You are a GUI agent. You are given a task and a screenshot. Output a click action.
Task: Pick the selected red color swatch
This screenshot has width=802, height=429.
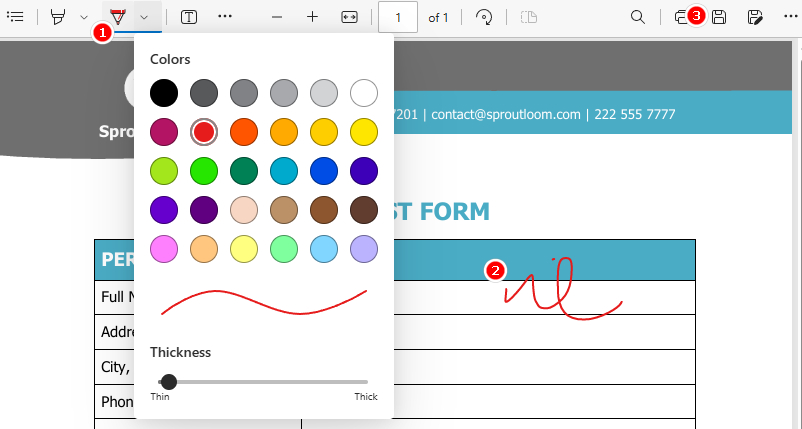[204, 132]
